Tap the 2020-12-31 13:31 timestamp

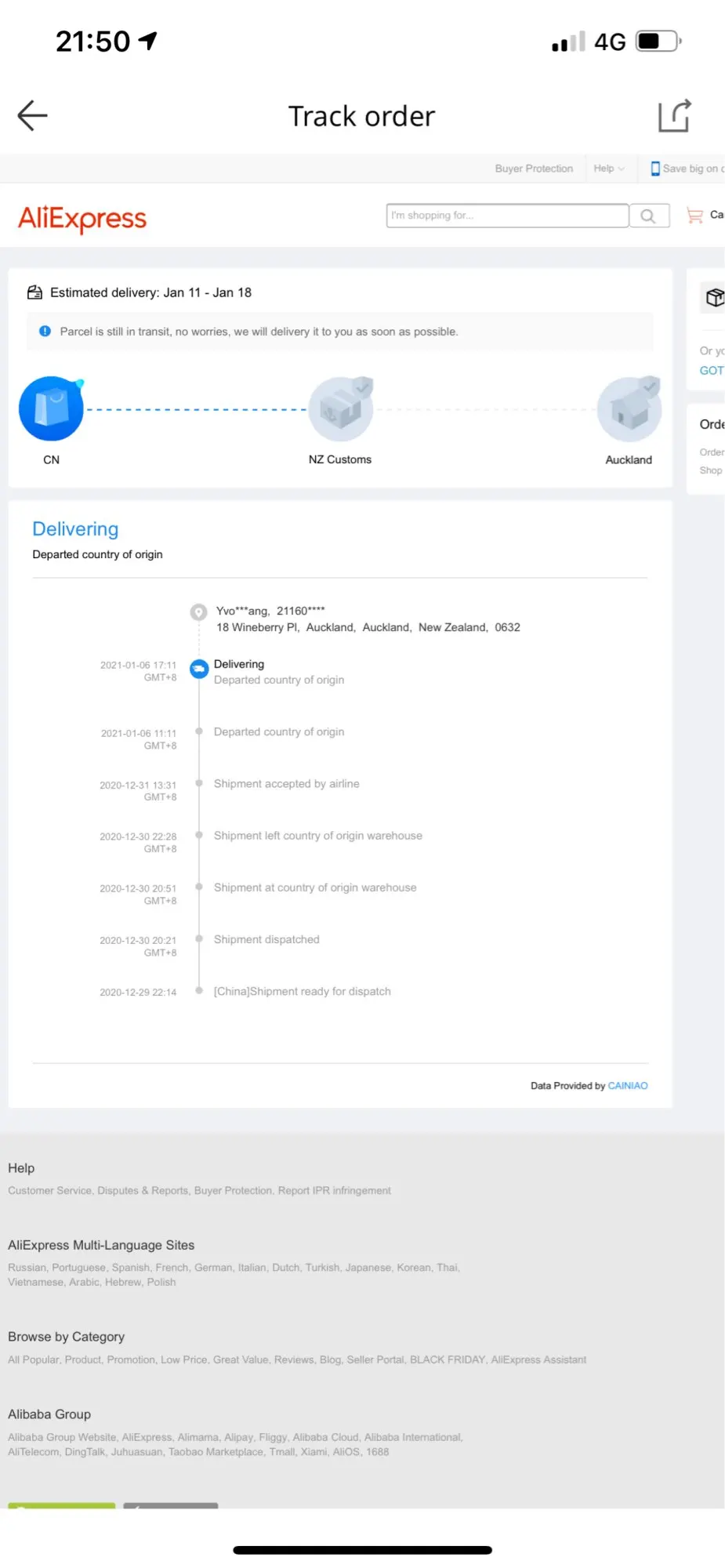point(138,785)
